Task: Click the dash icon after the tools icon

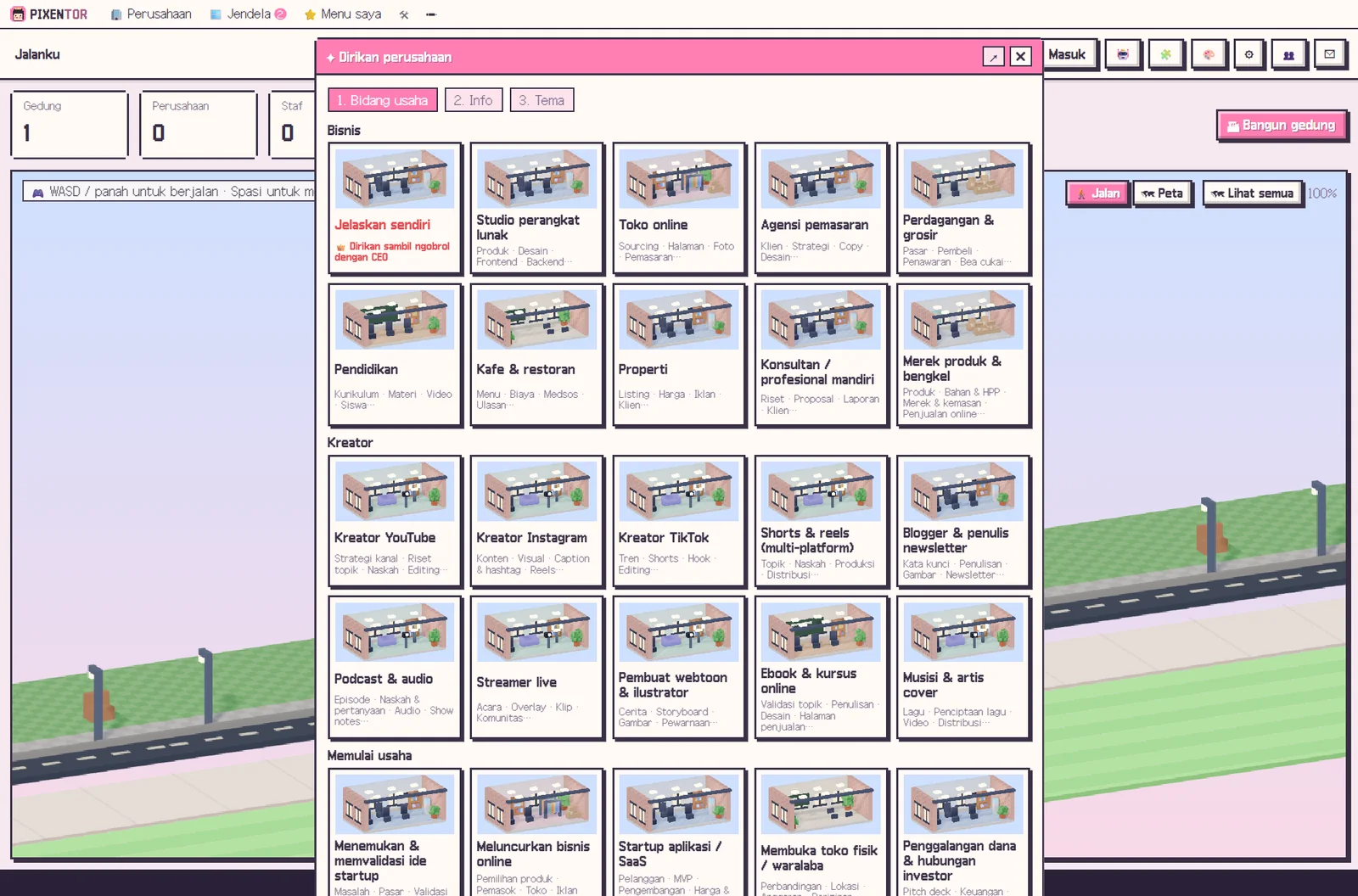Action: (431, 14)
